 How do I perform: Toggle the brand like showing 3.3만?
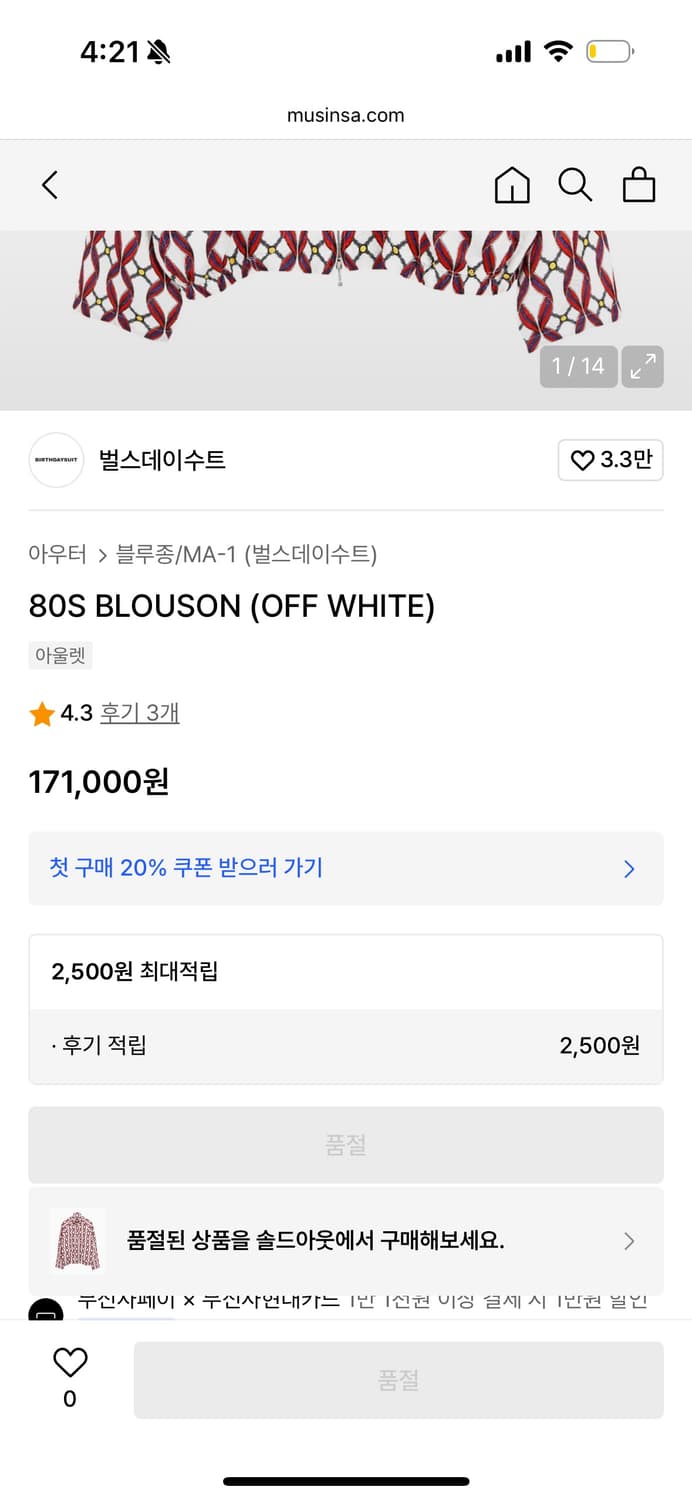(609, 460)
